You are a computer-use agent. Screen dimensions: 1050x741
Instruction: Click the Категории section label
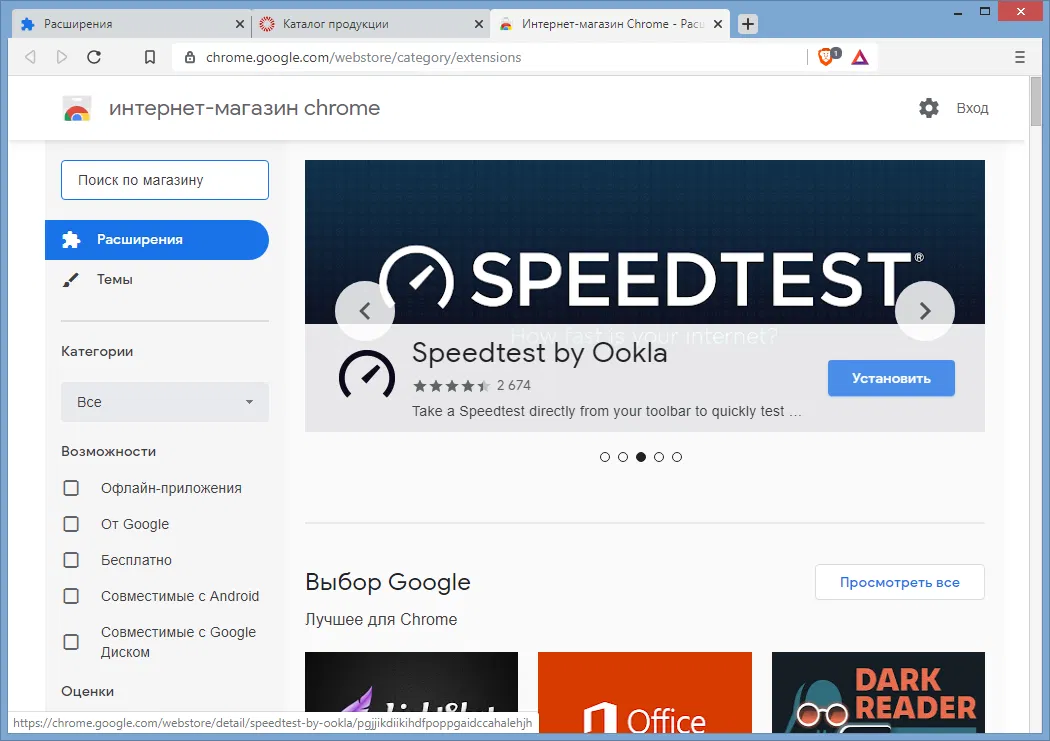[x=97, y=351]
